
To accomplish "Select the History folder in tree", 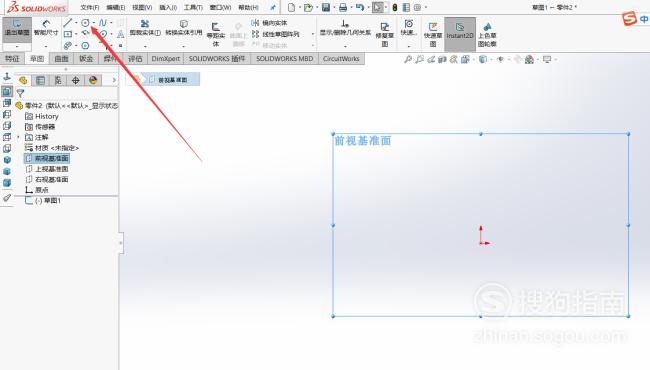I will tap(42, 116).
